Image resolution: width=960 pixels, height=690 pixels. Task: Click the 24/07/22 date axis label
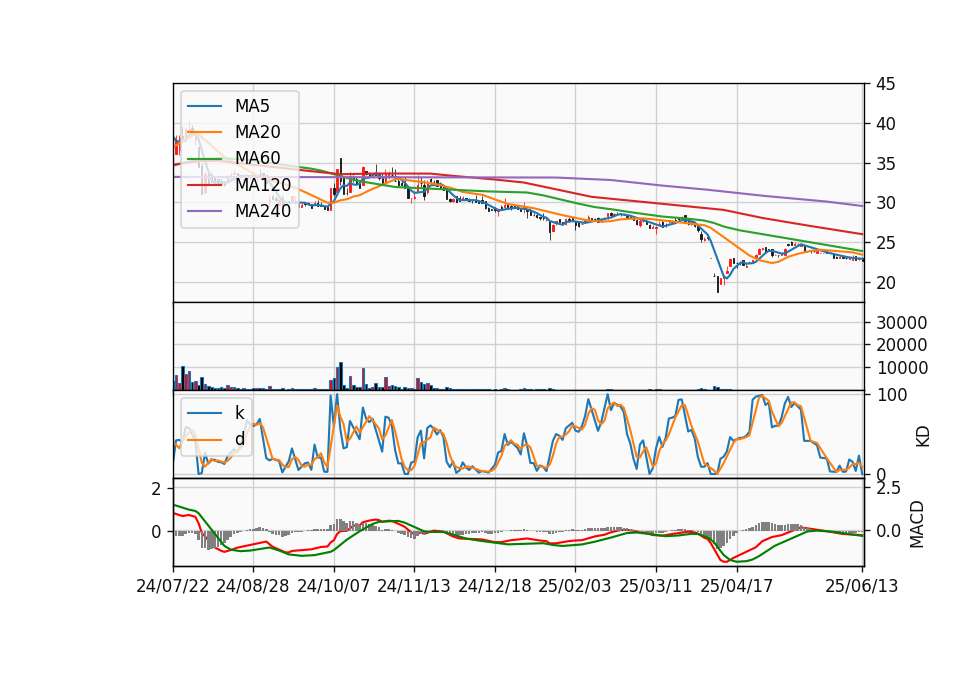point(173,586)
